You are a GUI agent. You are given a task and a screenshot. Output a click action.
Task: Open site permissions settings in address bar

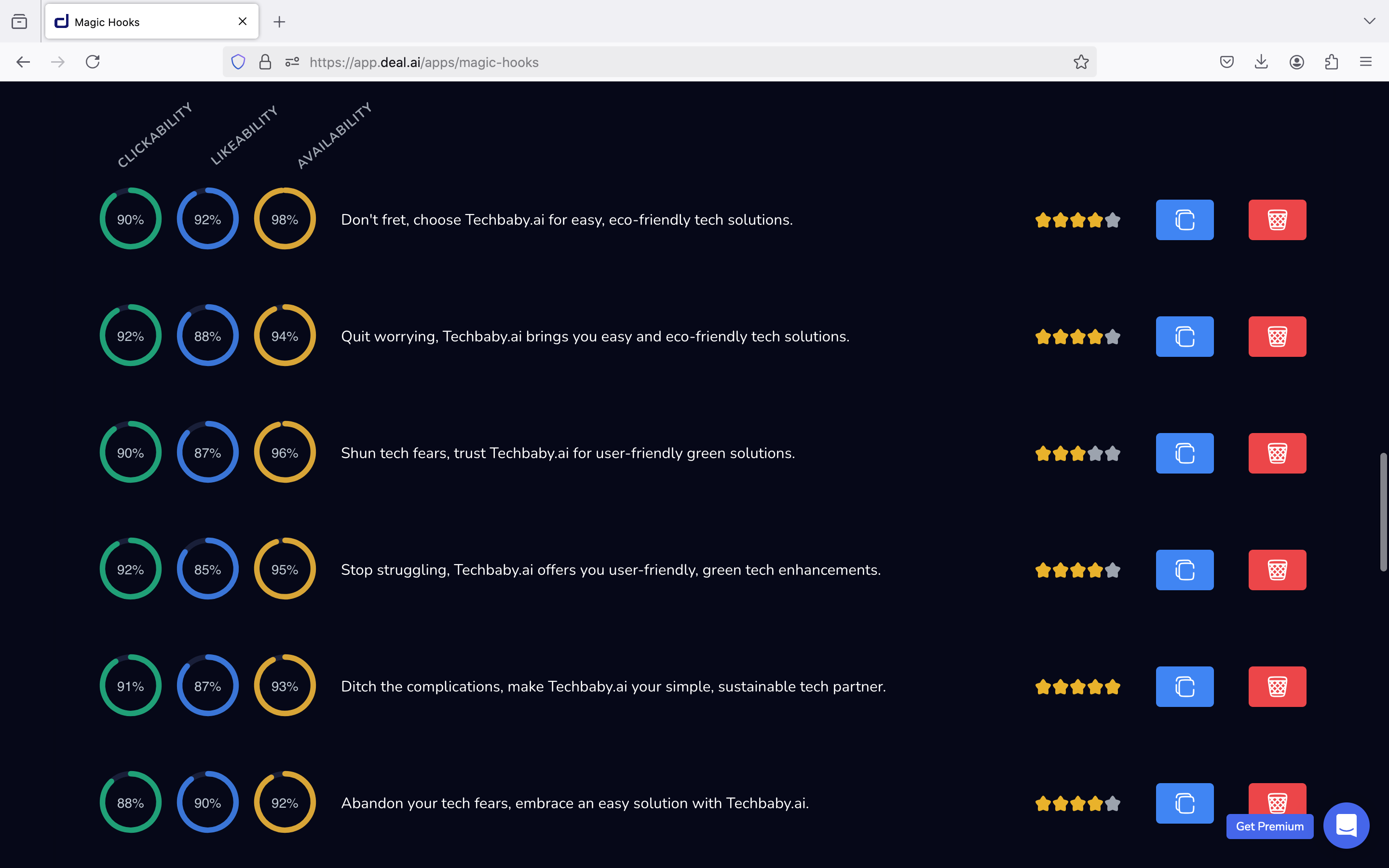(292, 62)
